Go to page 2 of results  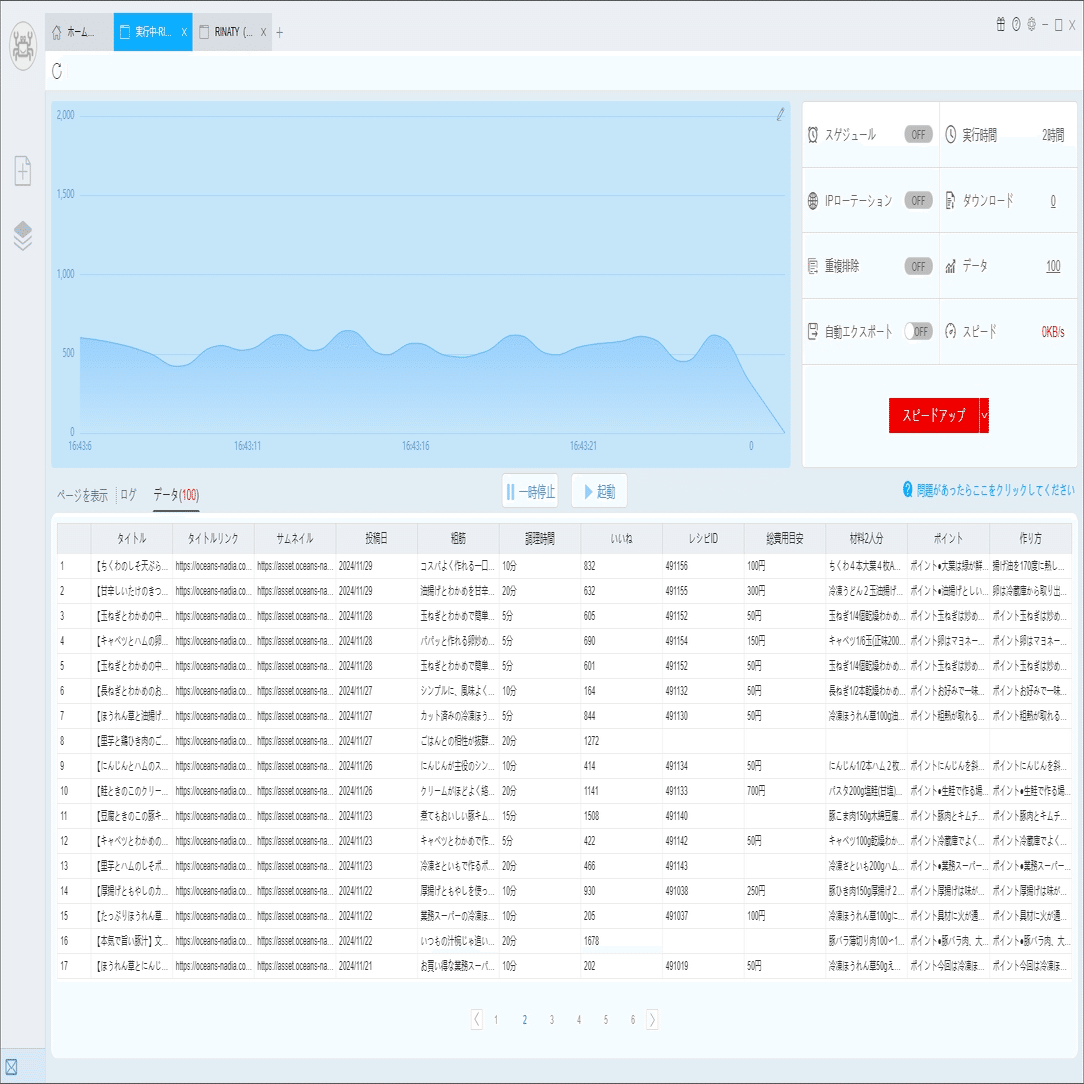(x=525, y=1020)
